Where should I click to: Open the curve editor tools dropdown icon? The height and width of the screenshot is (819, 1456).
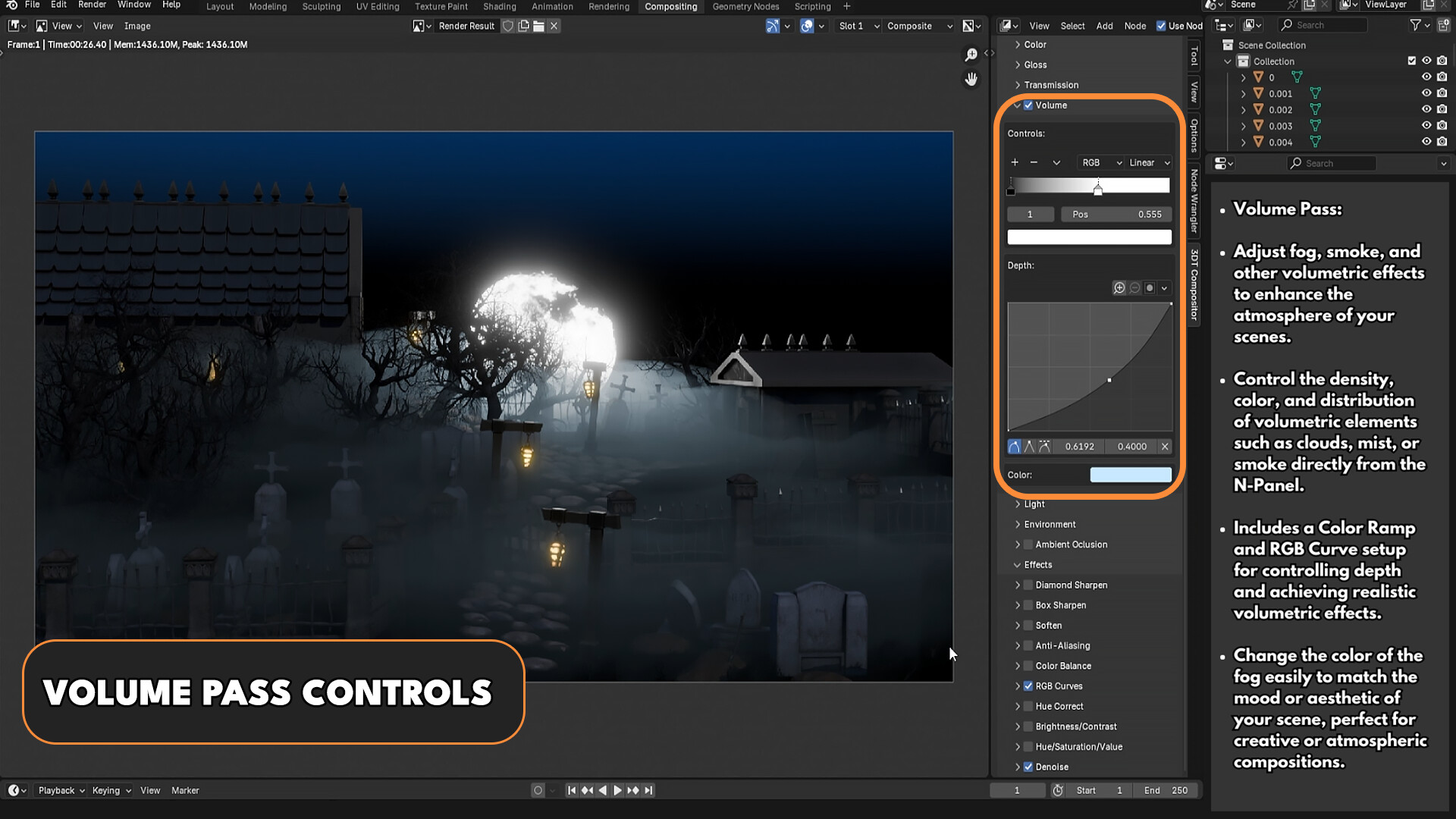coord(1164,287)
